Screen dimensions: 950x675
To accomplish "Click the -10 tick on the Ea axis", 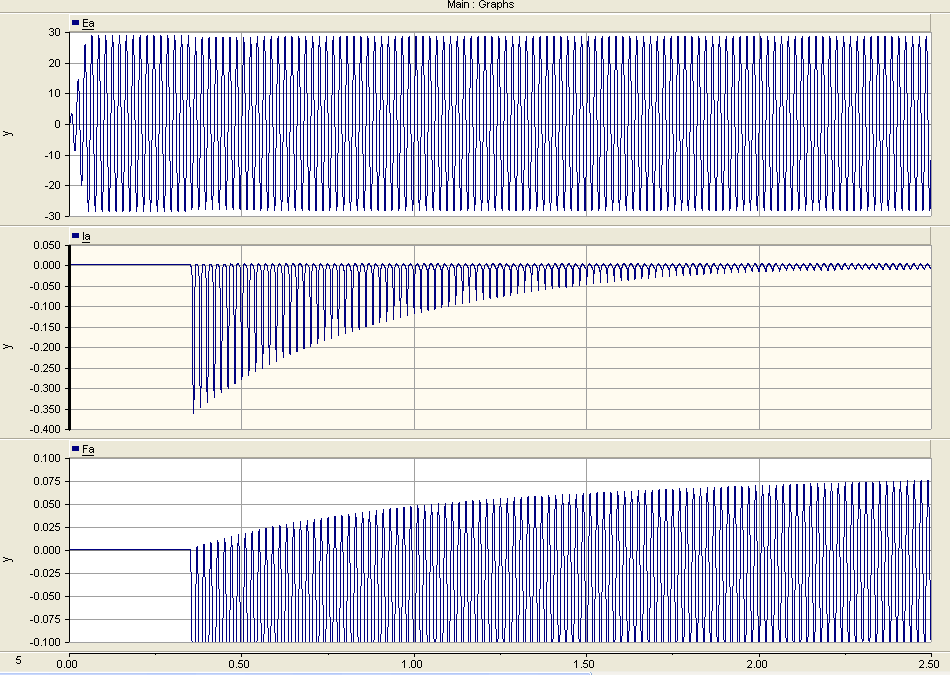I will [53, 155].
